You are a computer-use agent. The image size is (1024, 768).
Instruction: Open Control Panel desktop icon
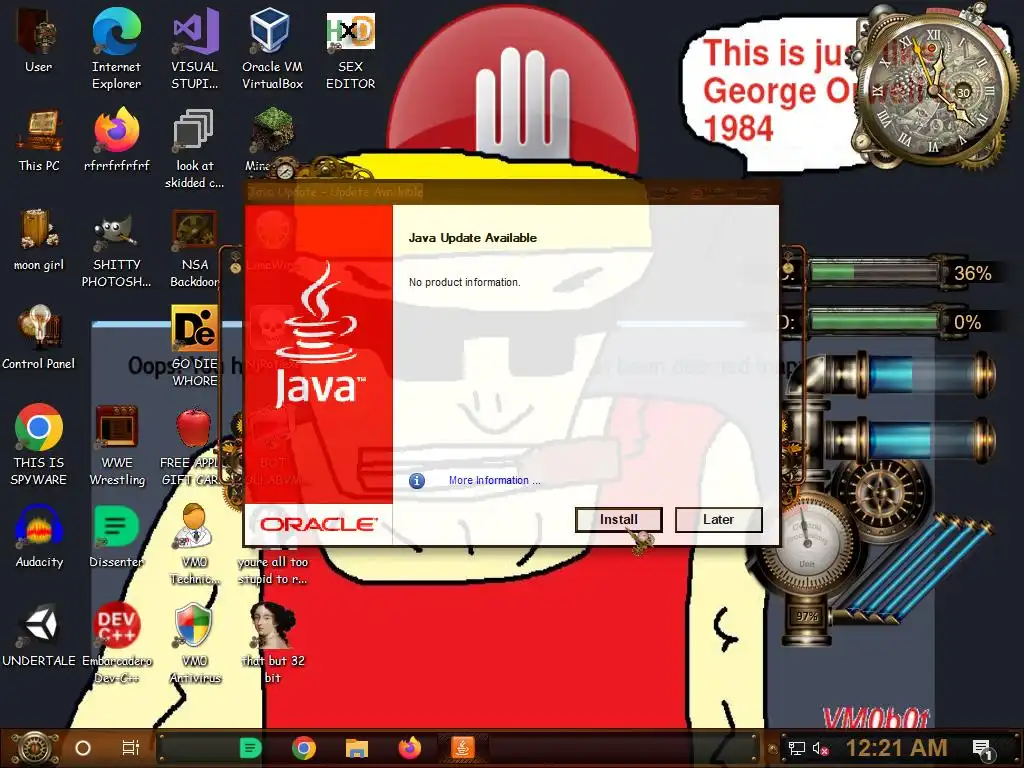[x=39, y=338]
